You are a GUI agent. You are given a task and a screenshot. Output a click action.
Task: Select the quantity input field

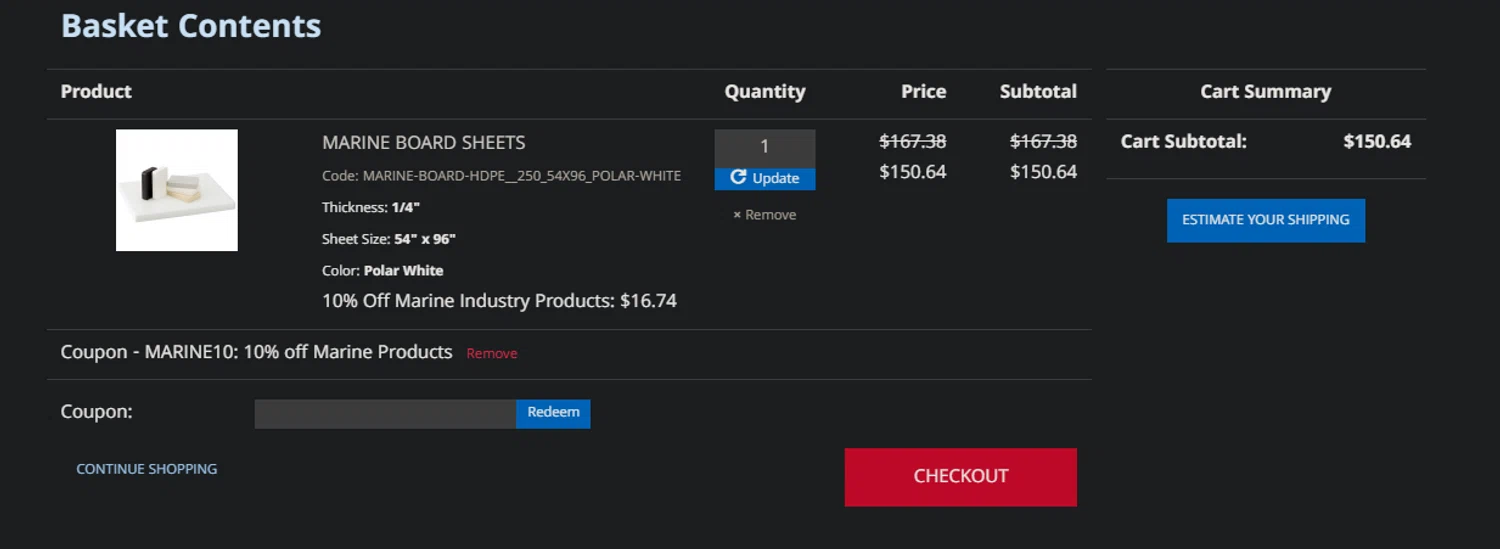click(765, 147)
